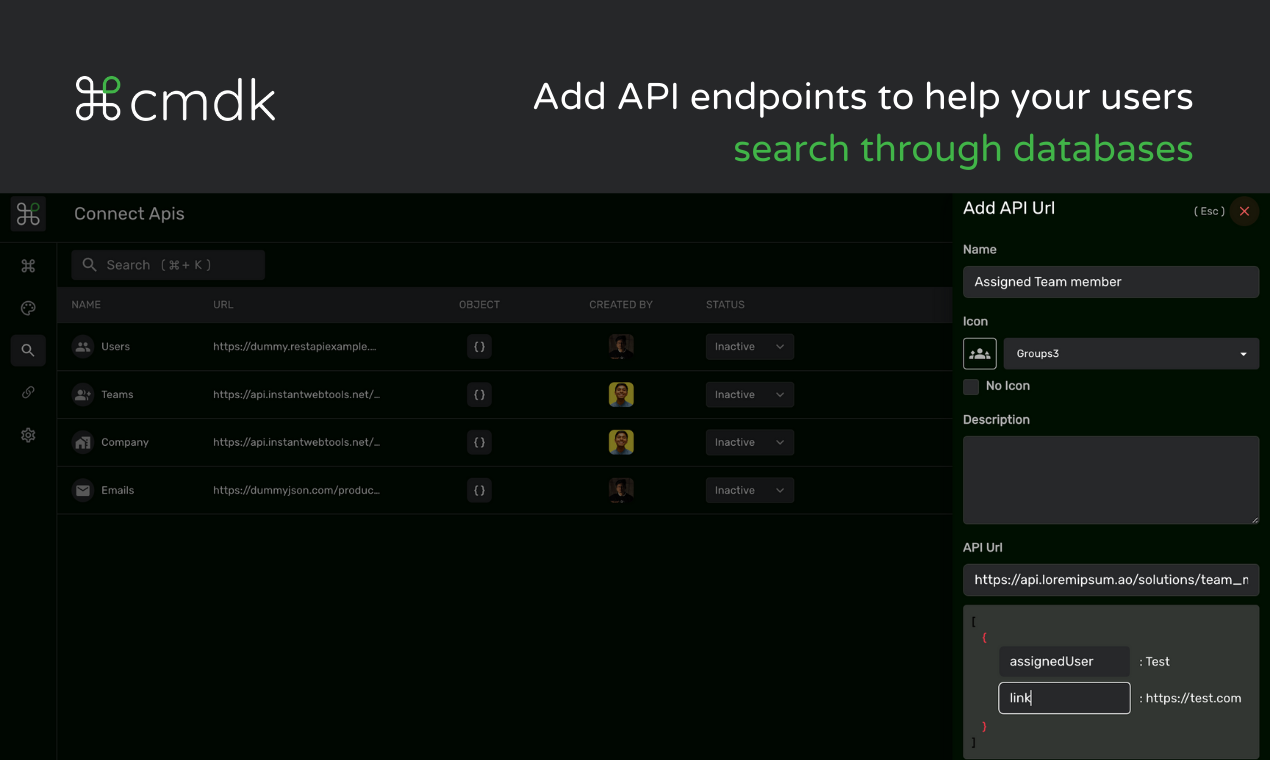This screenshot has height=760, width=1270.
Task: Click the Company row instantwebtools URL
Action: point(296,442)
